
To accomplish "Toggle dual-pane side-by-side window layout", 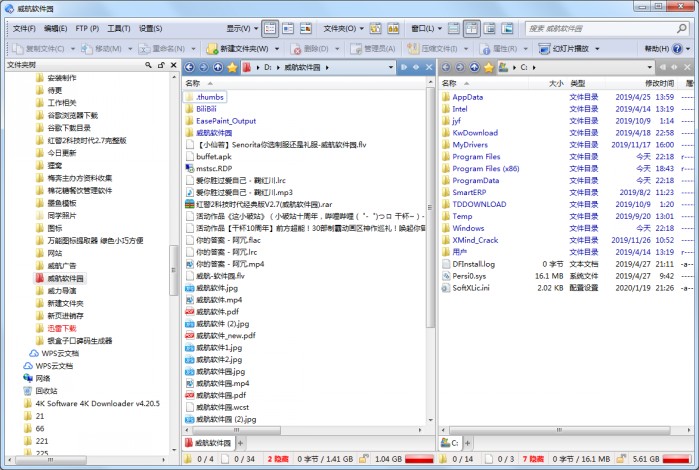I will tap(471, 29).
